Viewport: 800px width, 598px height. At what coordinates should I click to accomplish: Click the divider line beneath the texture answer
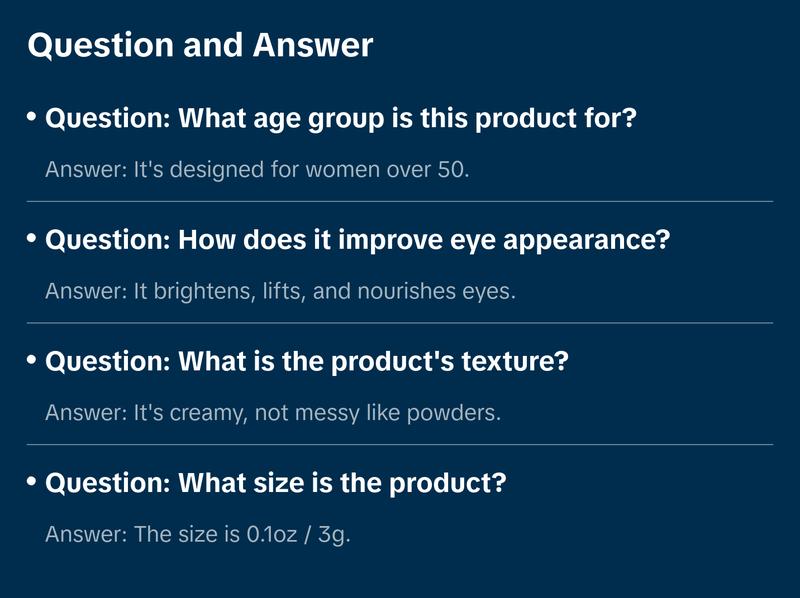(400, 444)
